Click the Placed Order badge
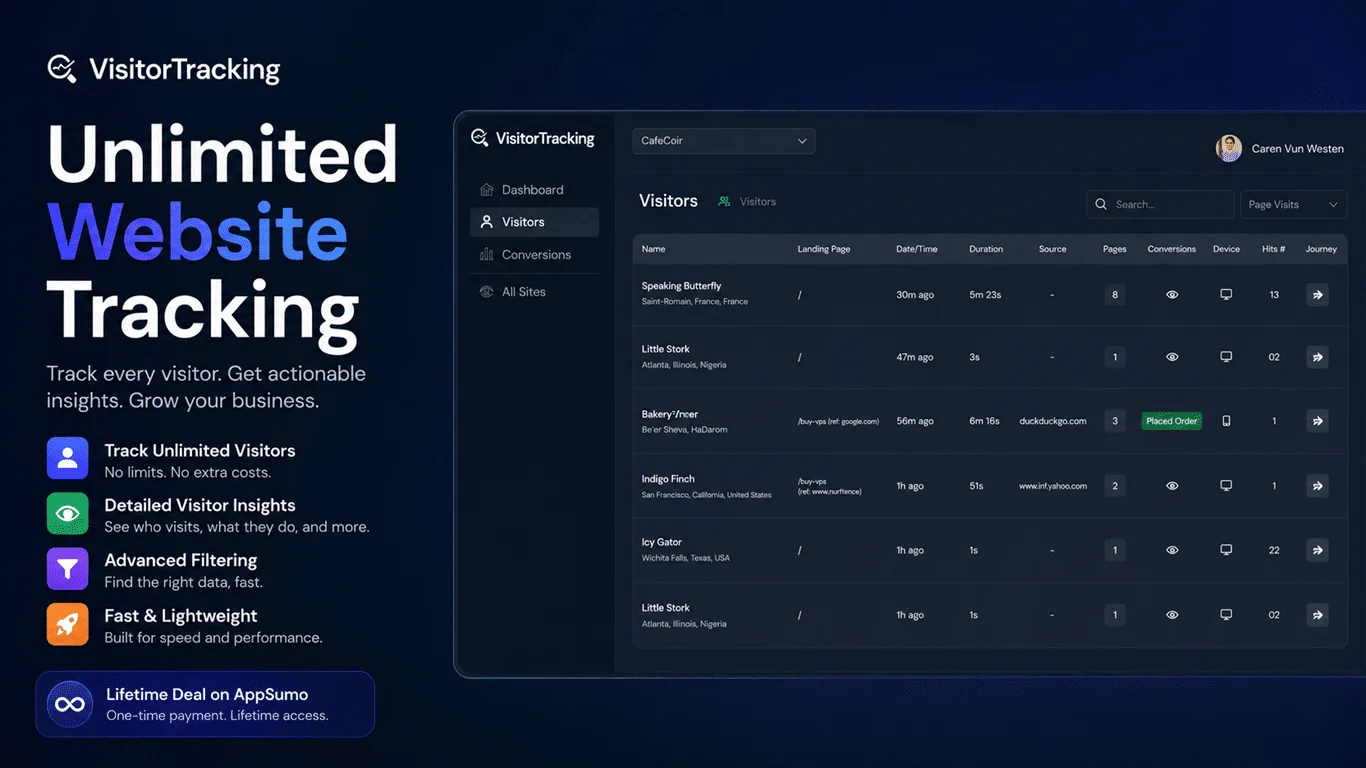 (1172, 421)
